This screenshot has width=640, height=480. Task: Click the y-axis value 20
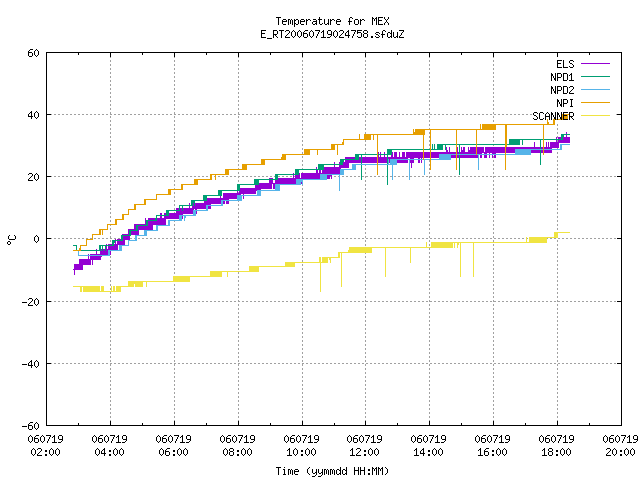coord(33,177)
